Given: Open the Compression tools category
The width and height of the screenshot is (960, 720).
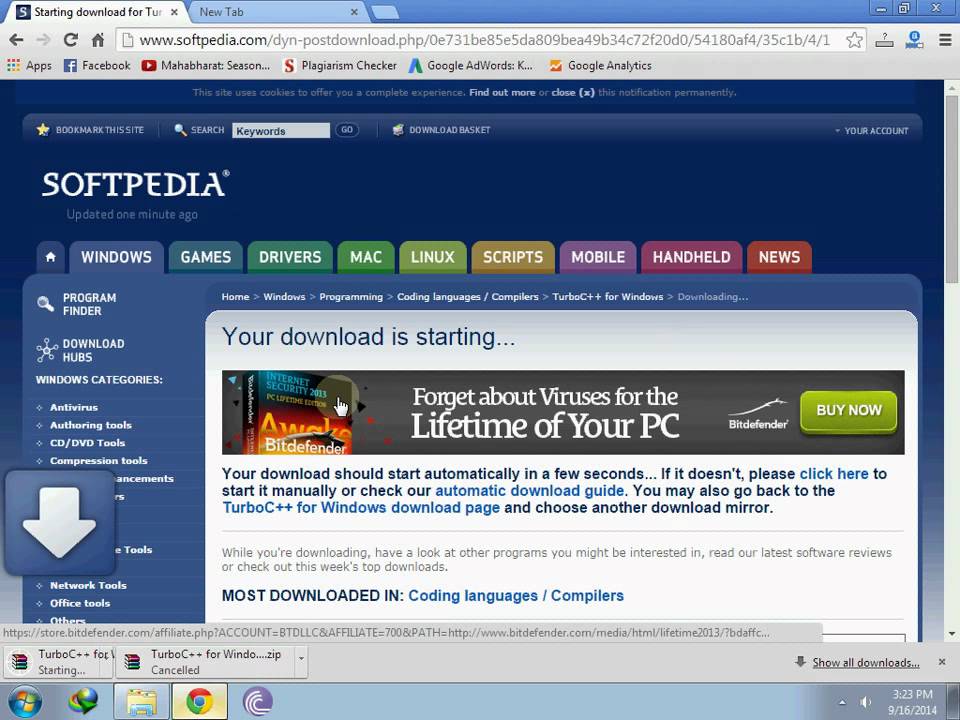Looking at the screenshot, I should [99, 460].
